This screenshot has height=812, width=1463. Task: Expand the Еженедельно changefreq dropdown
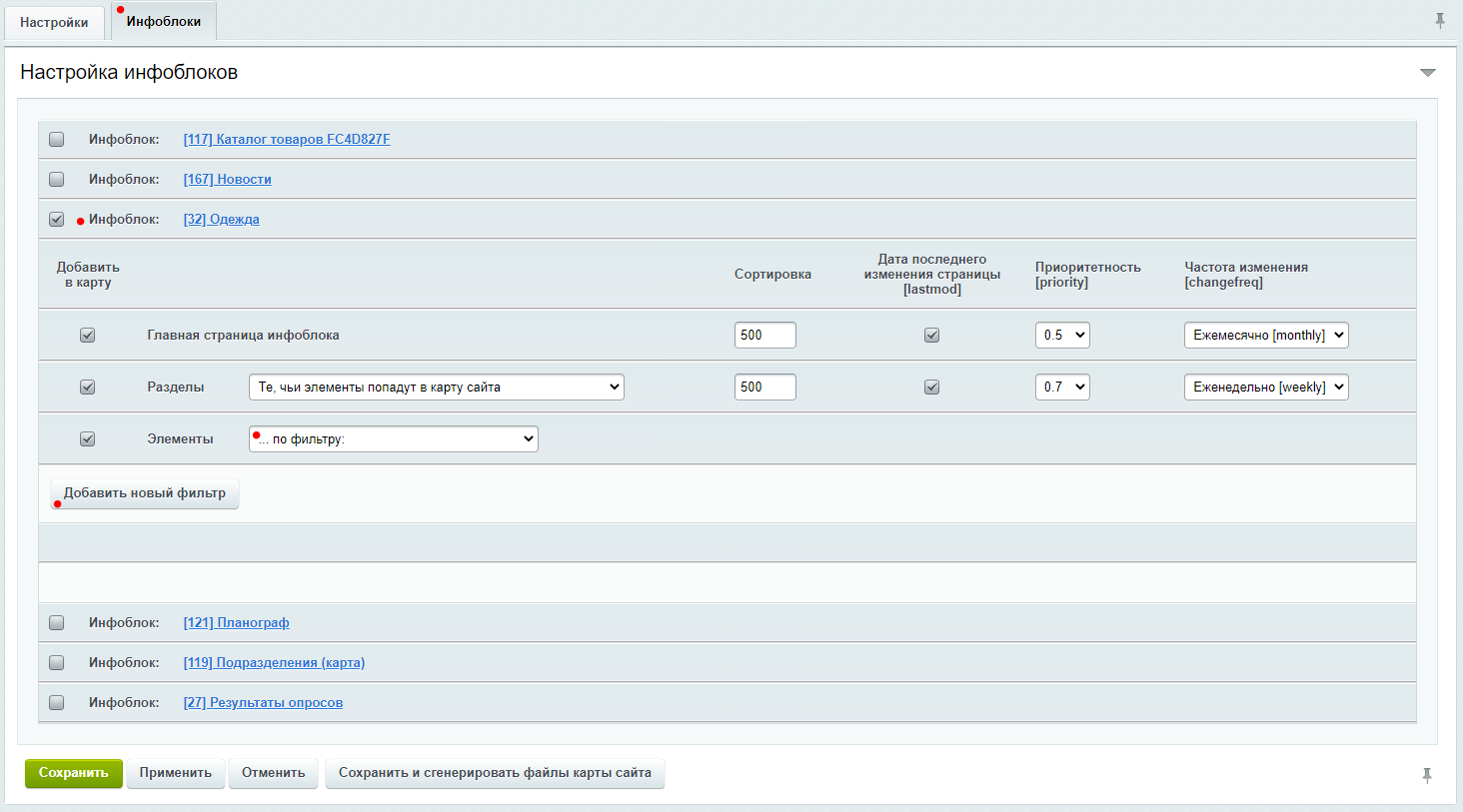click(x=1265, y=388)
